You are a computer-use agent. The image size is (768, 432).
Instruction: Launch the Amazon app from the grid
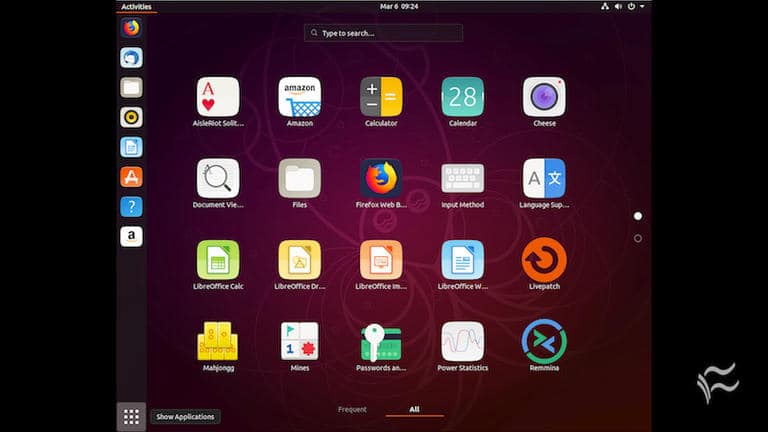pyautogui.click(x=300, y=97)
